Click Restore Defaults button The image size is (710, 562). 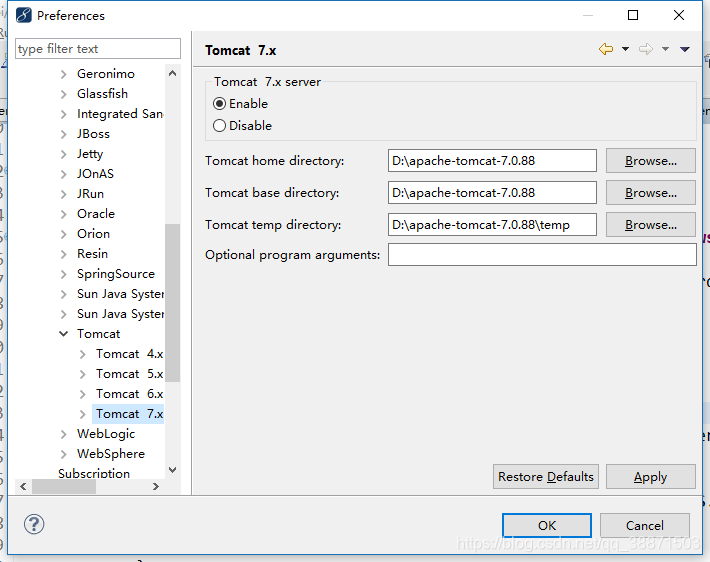pyautogui.click(x=546, y=476)
